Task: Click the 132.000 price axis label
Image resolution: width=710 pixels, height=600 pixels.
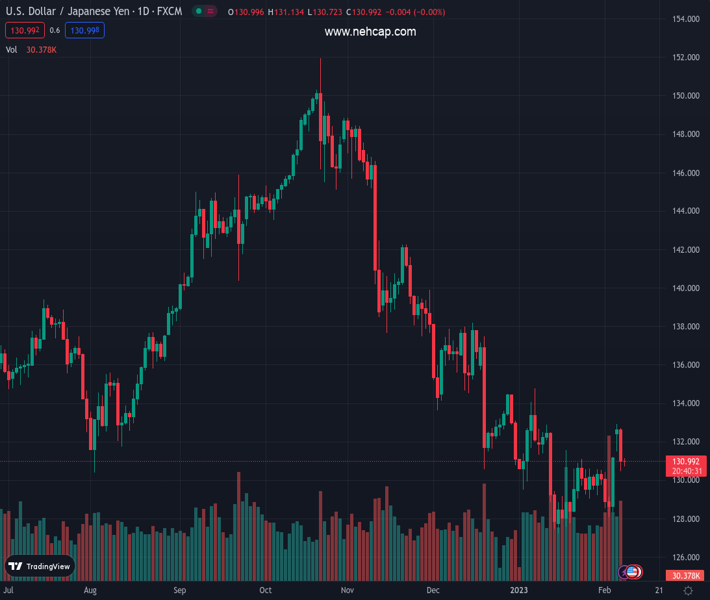Action: pyautogui.click(x=686, y=442)
